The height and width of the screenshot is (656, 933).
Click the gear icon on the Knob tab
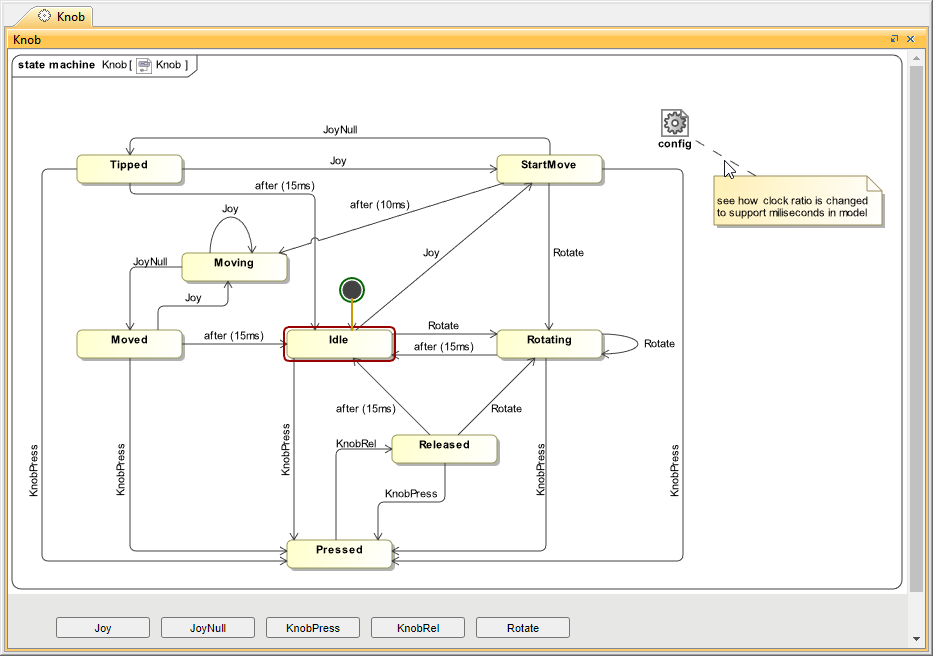tap(45, 16)
